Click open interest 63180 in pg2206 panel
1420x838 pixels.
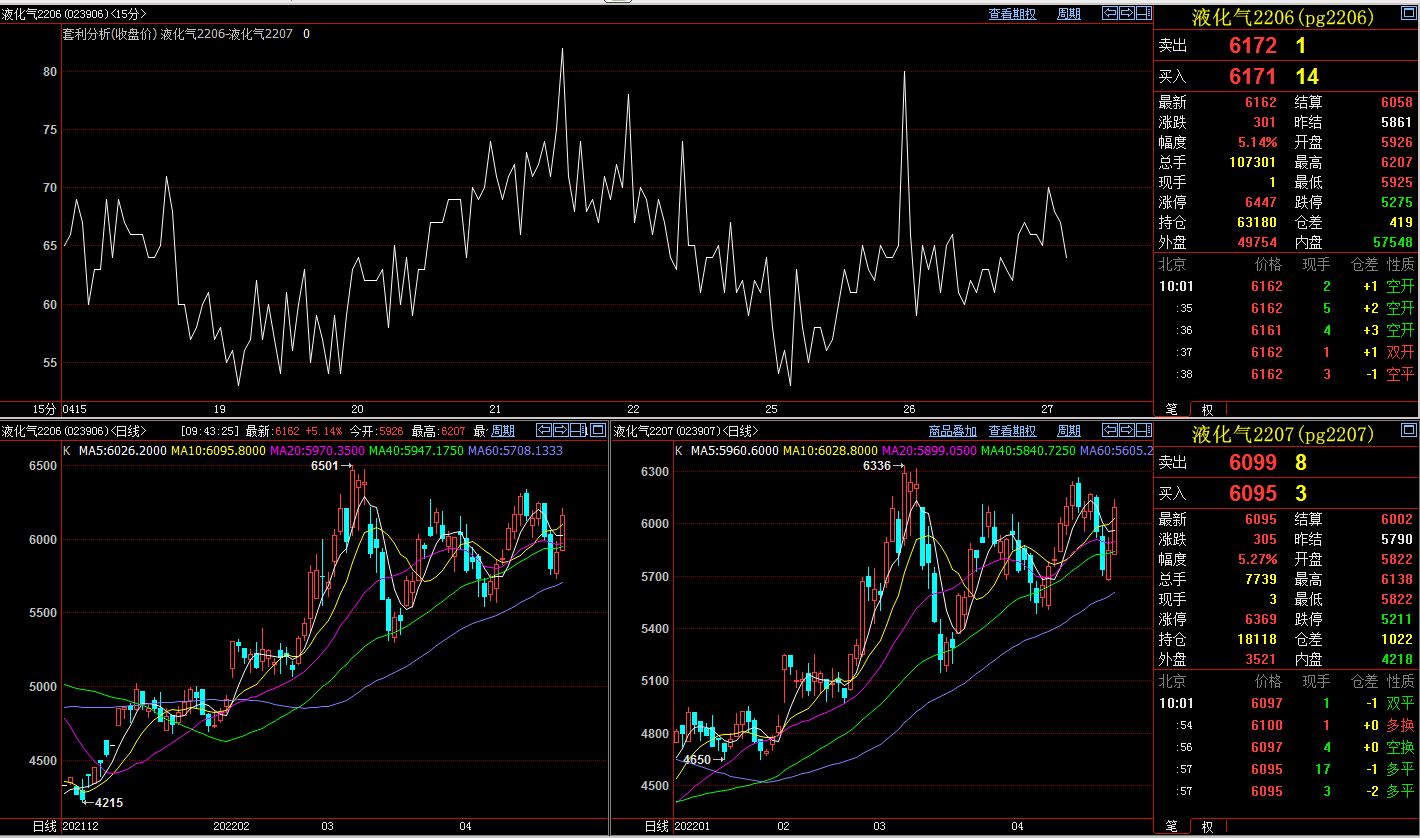[x=1256, y=222]
